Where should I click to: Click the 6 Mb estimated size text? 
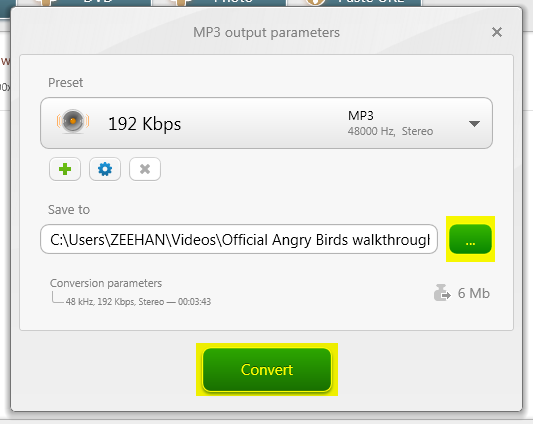(x=474, y=293)
